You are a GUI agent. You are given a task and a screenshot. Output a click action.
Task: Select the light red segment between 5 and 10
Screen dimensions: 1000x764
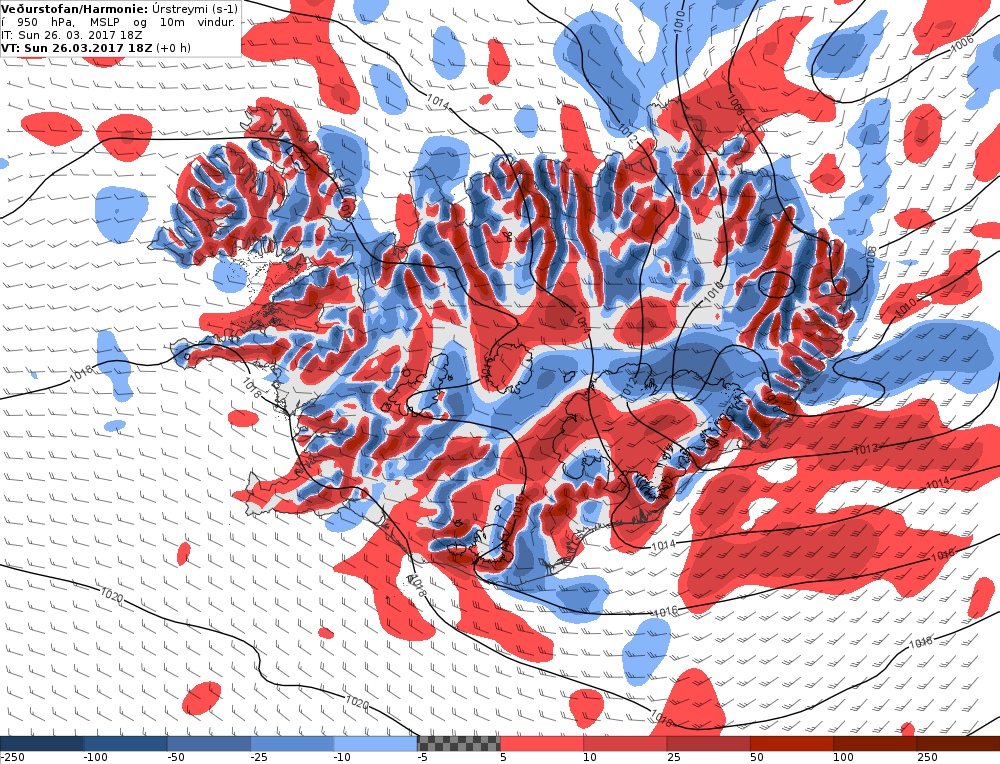542,744
